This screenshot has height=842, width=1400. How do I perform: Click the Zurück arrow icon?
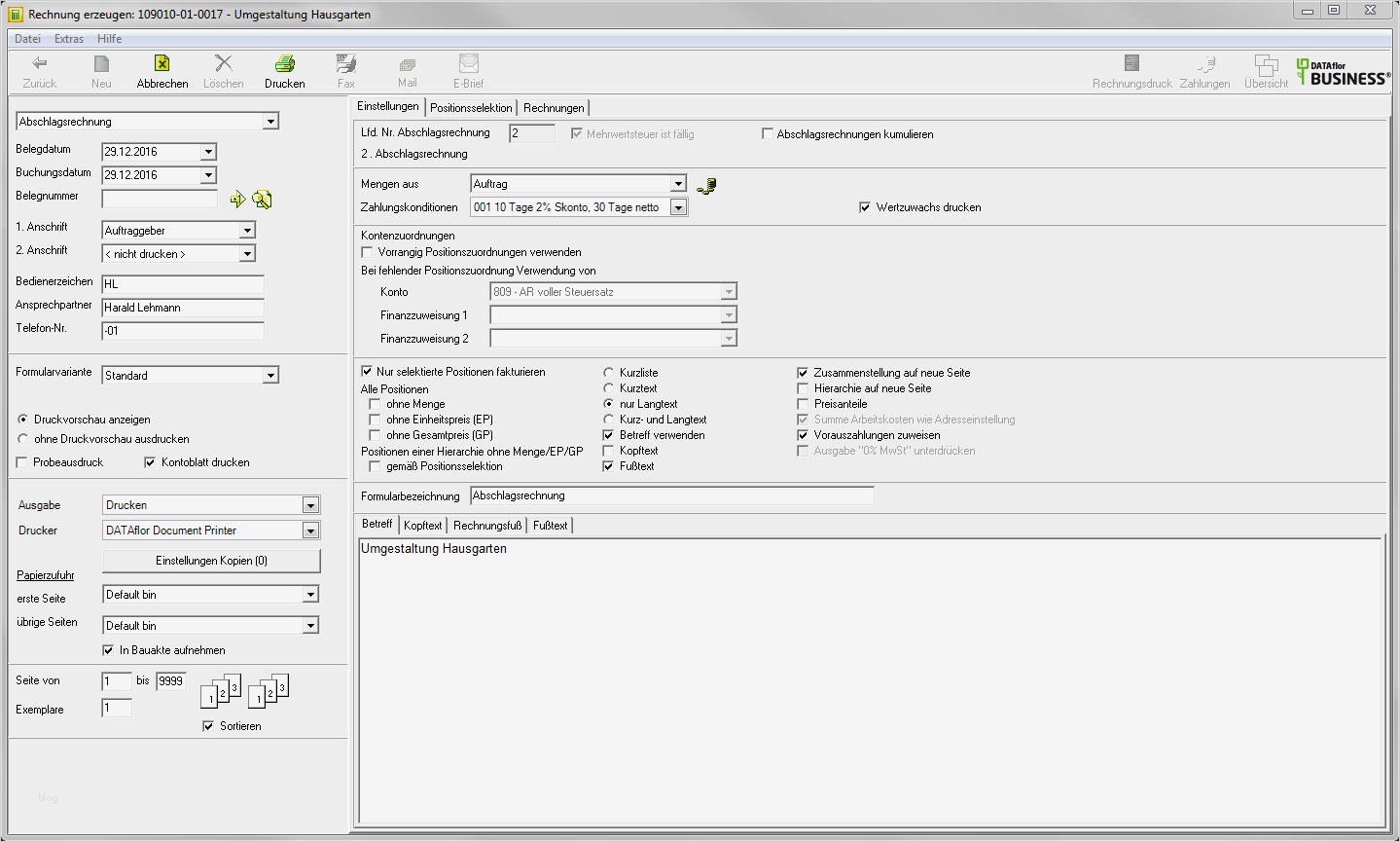40,64
